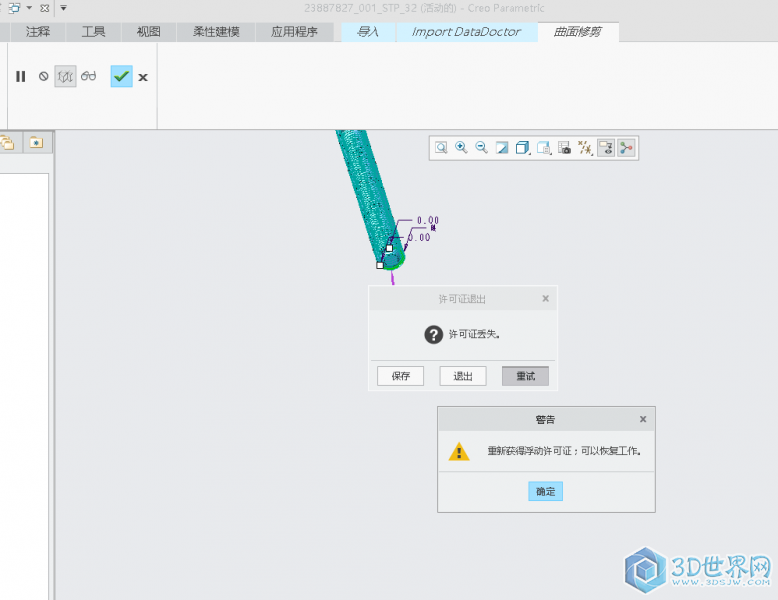Click the close windows icon in quick access
This screenshot has width=778, height=600.
[x=44, y=8]
